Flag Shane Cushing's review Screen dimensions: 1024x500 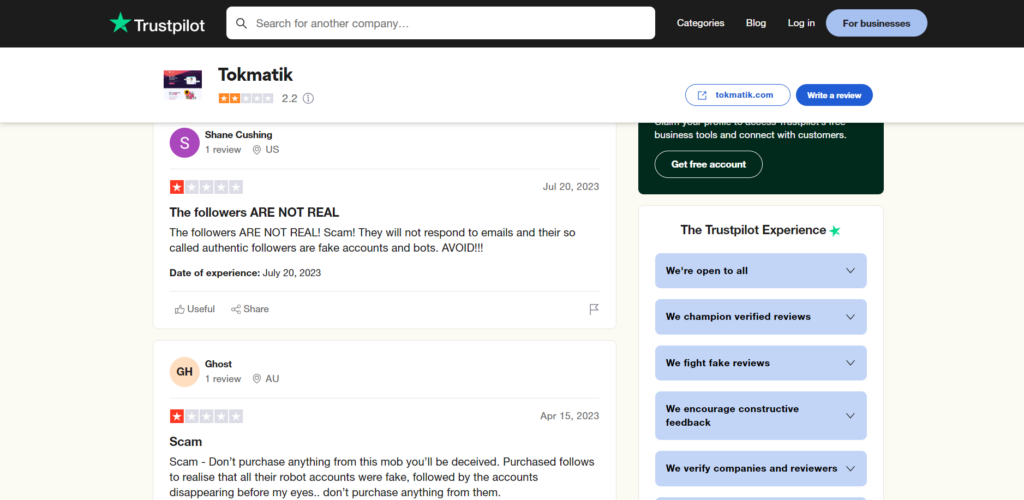[594, 309]
